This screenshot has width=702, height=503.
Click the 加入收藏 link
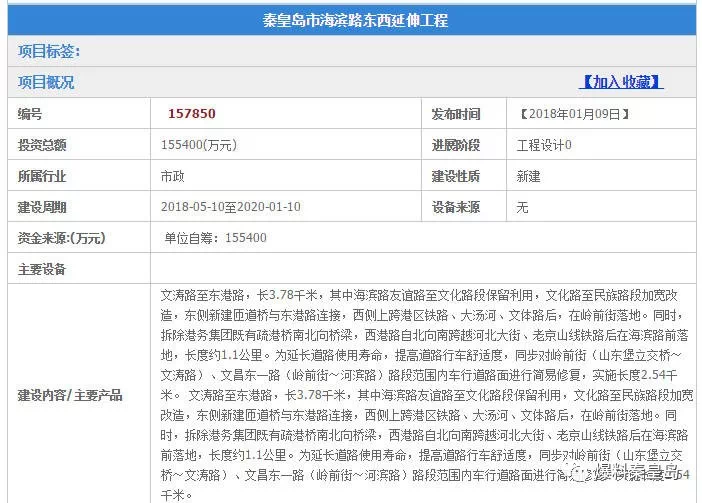pyautogui.click(x=620, y=82)
